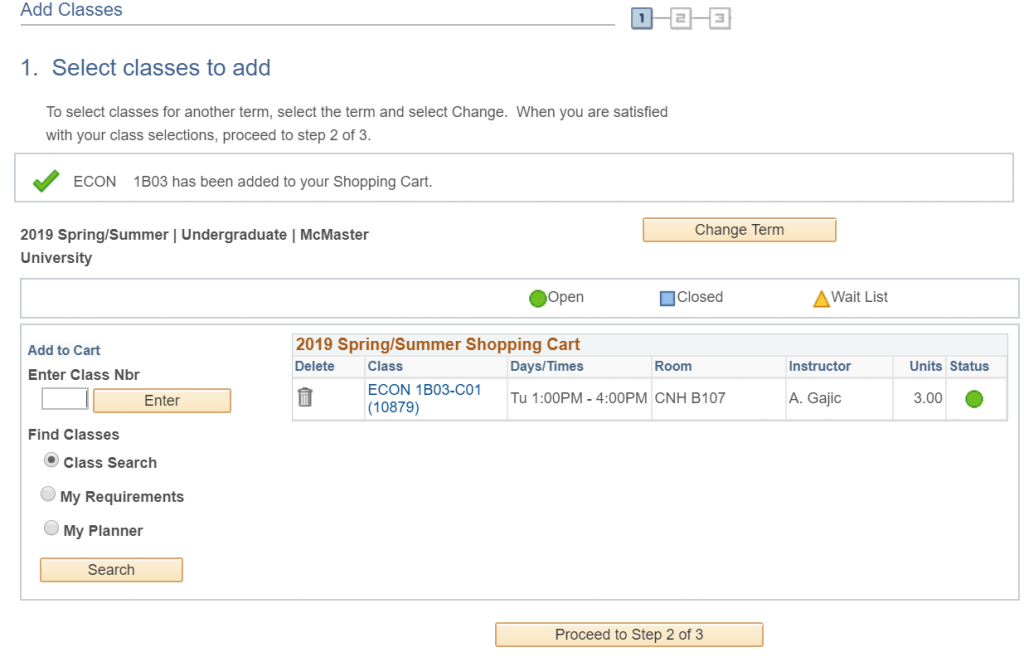Hit the Search button under Find Classes
The width and height of the screenshot is (1024, 662).
111,570
